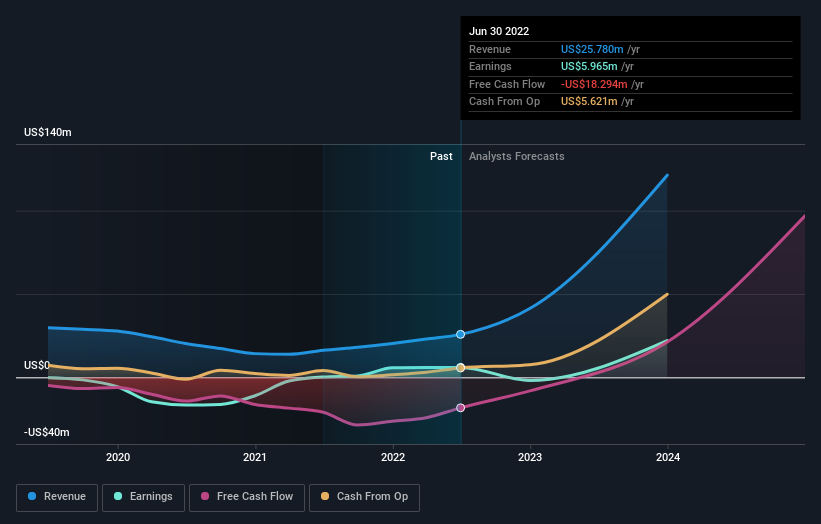This screenshot has height=524, width=821.
Task: Click the 2023 x-axis label
Action: [530, 457]
